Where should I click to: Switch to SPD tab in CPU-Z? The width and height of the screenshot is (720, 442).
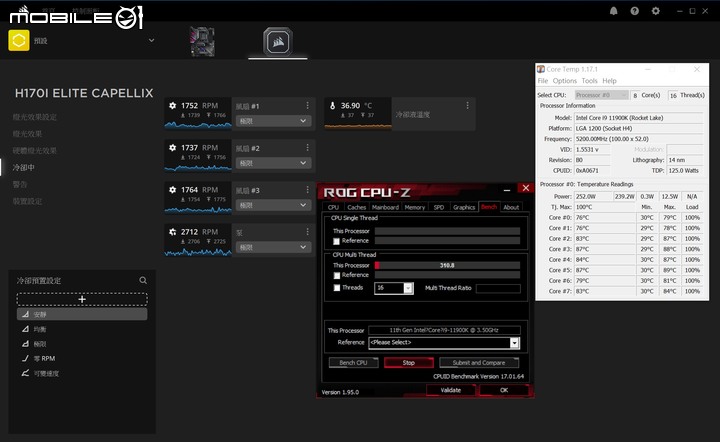pyautogui.click(x=439, y=207)
